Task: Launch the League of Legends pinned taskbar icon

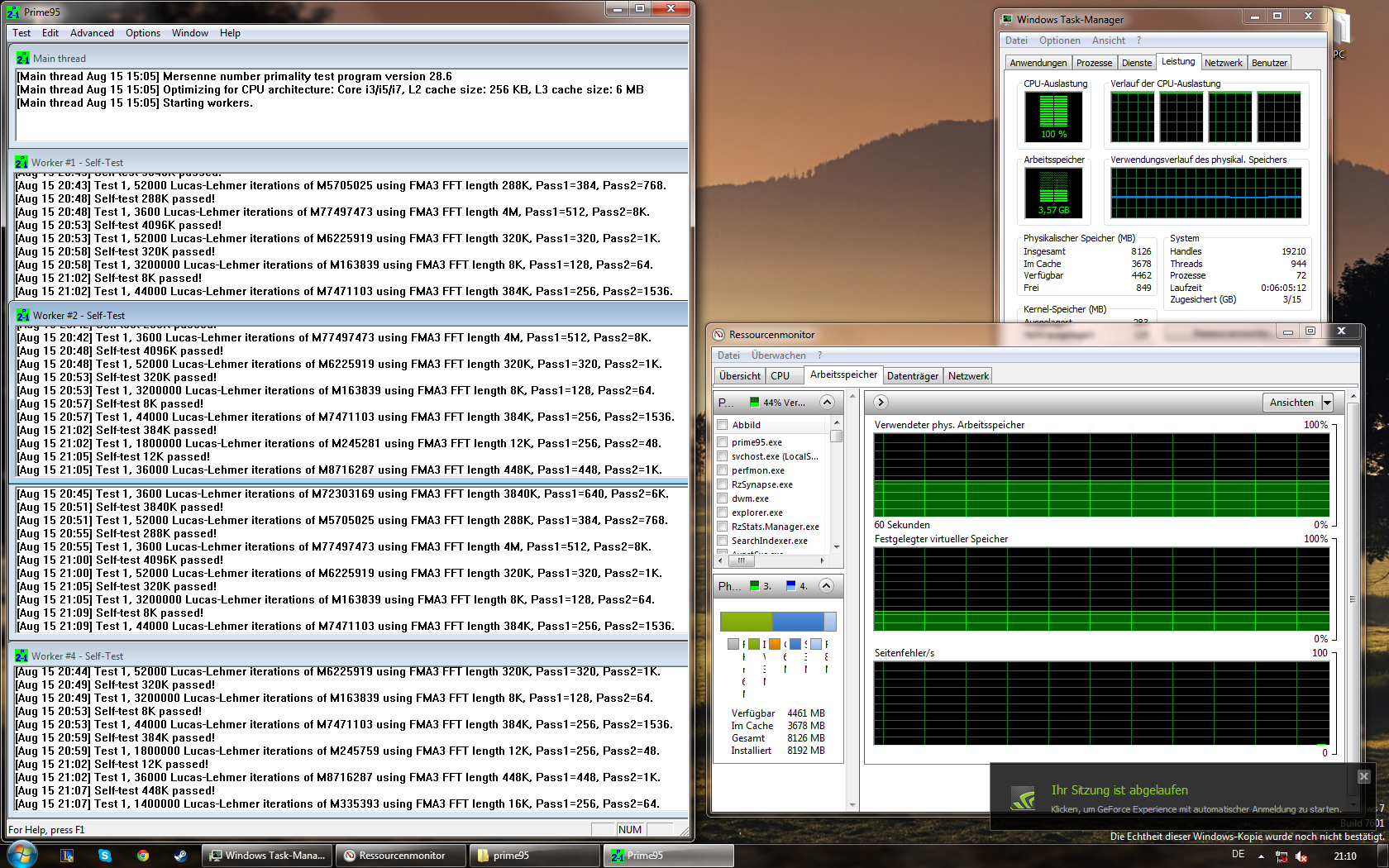Action: coord(67,856)
